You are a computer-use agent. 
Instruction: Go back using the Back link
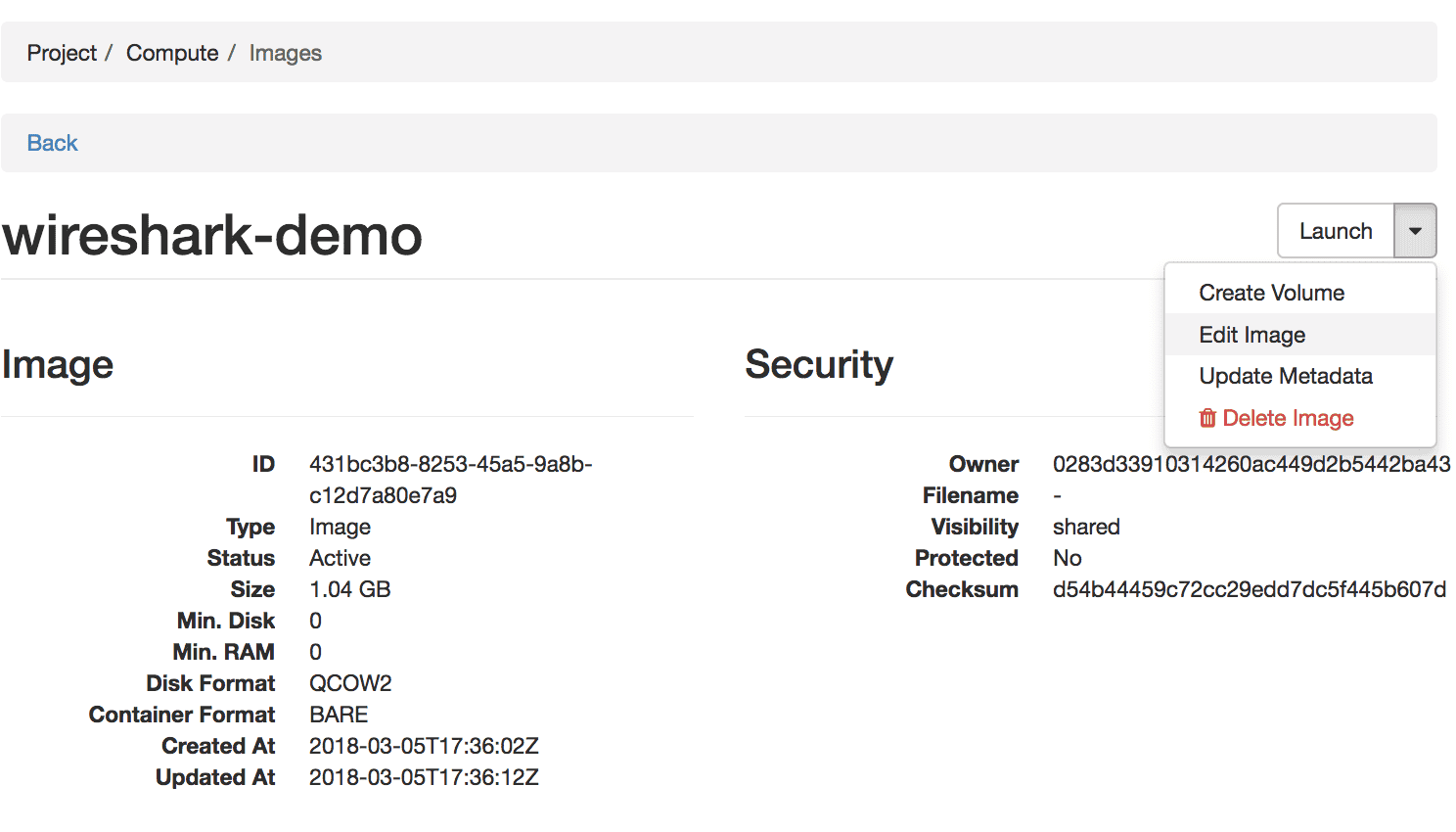tap(52, 143)
